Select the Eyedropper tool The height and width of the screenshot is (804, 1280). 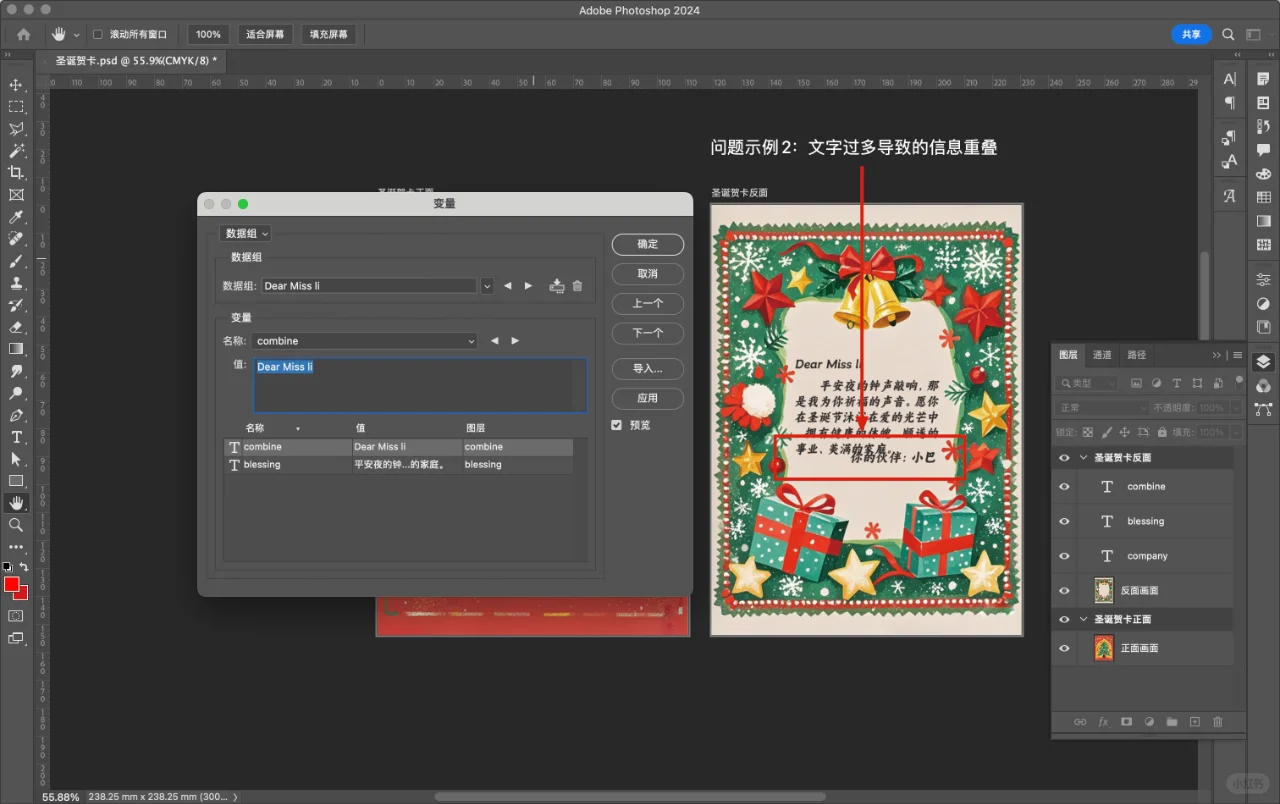[16, 217]
